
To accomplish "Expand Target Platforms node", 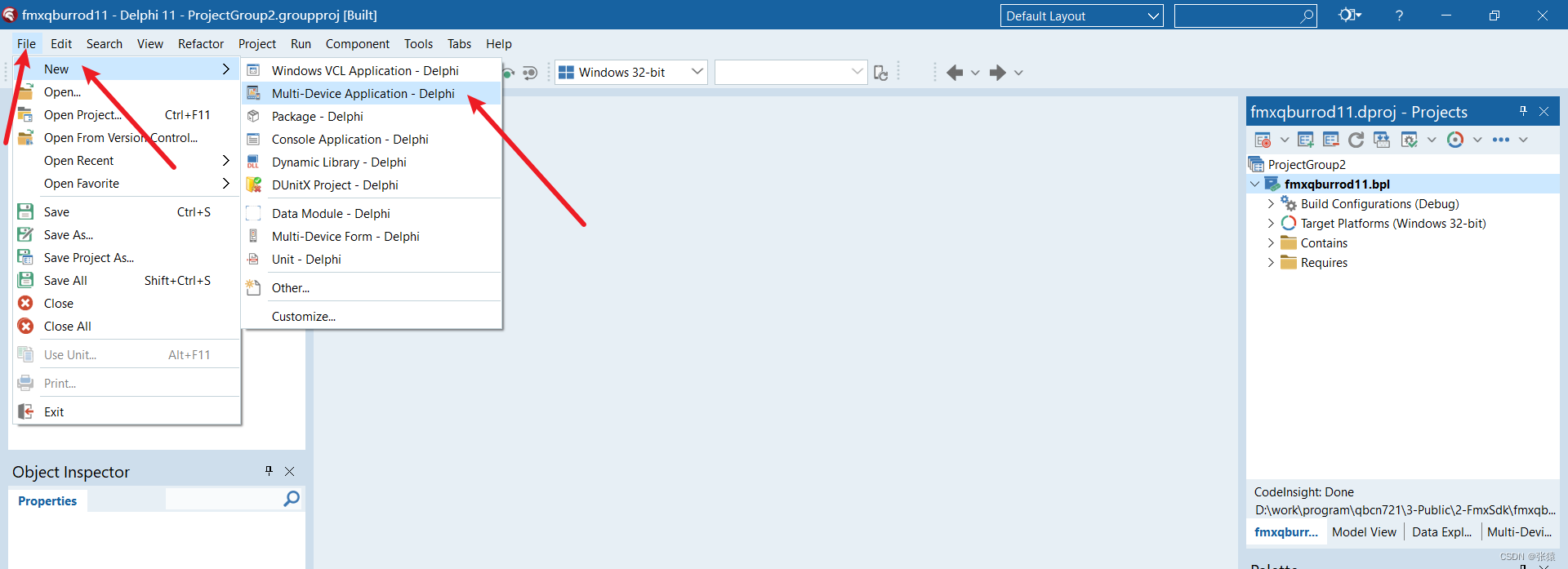I will click(1271, 223).
